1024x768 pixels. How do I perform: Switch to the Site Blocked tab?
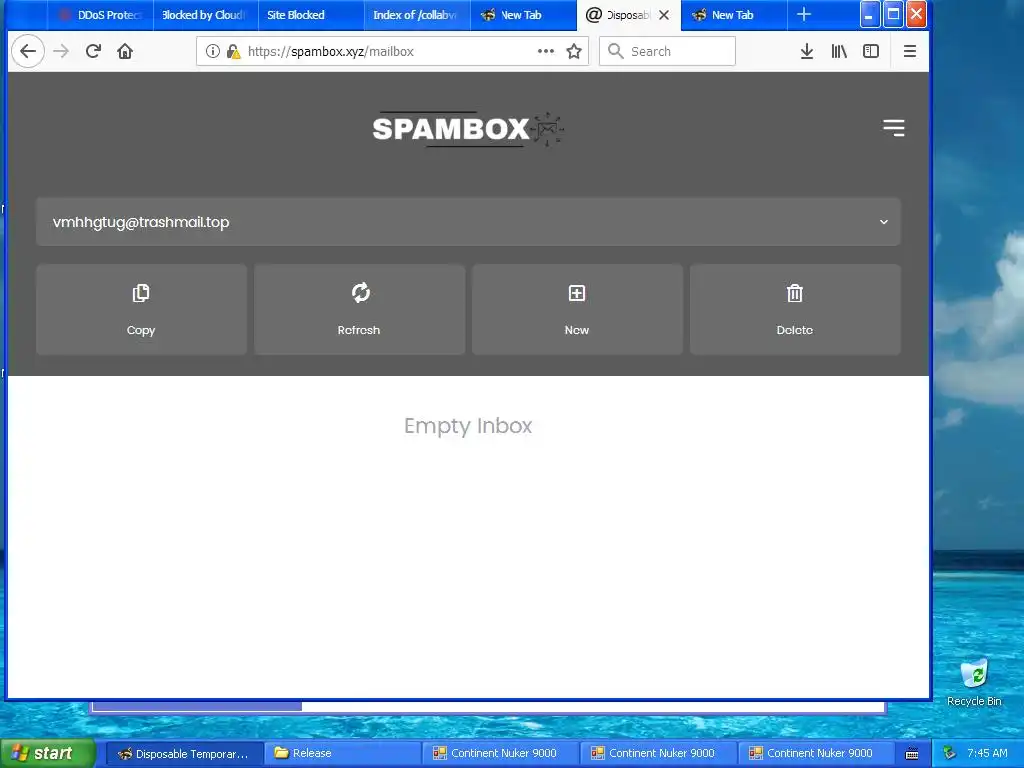tap(312, 15)
